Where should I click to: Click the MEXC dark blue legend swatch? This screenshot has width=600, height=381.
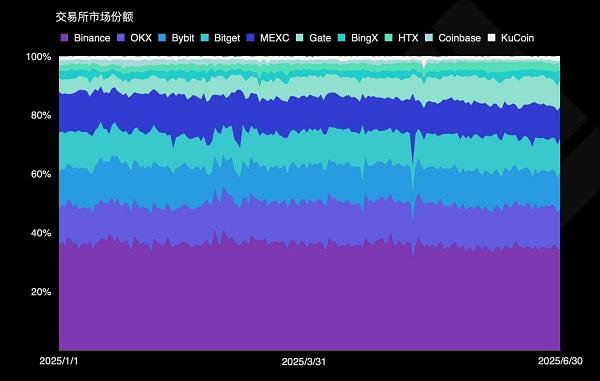coord(251,38)
